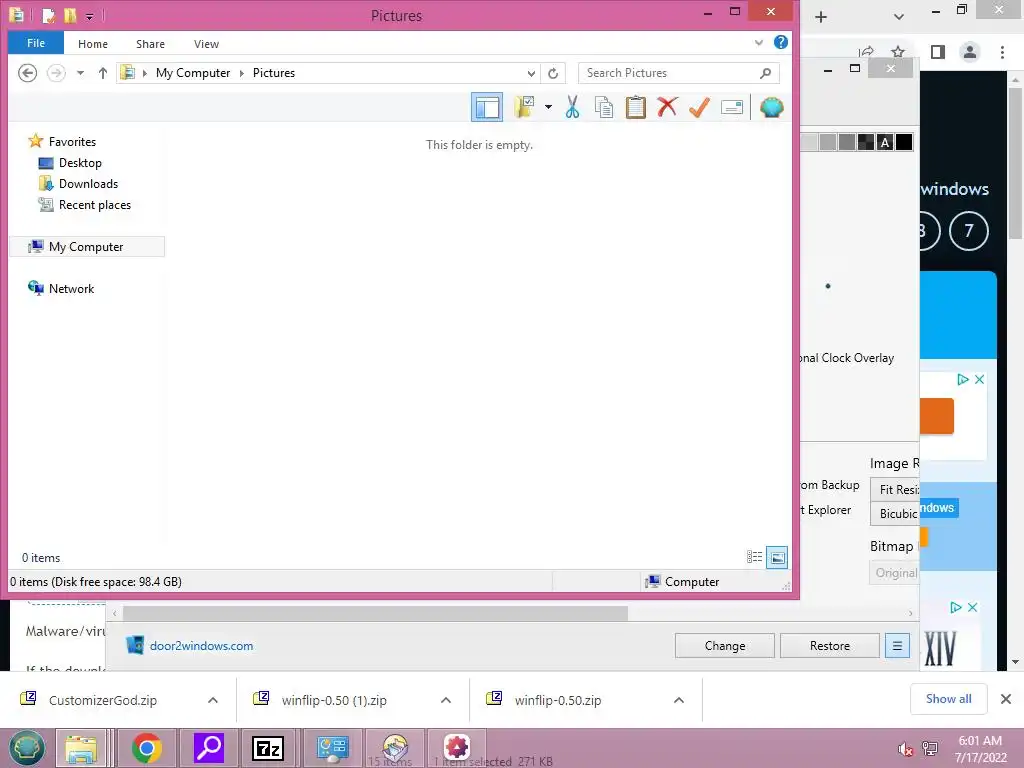1024x768 pixels.
Task: Expand the arrow after My Computer breadcrumb
Action: pos(242,73)
